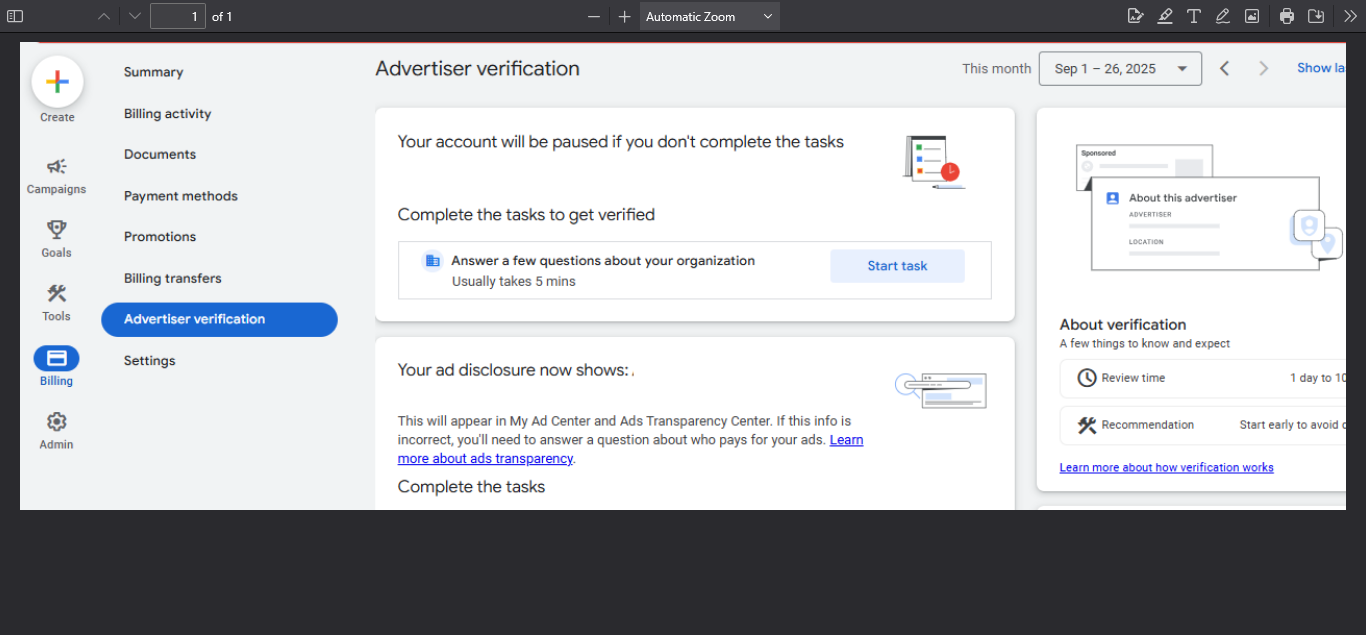Click the zoom out minus button
Image resolution: width=1366 pixels, height=635 pixels.
[x=594, y=16]
